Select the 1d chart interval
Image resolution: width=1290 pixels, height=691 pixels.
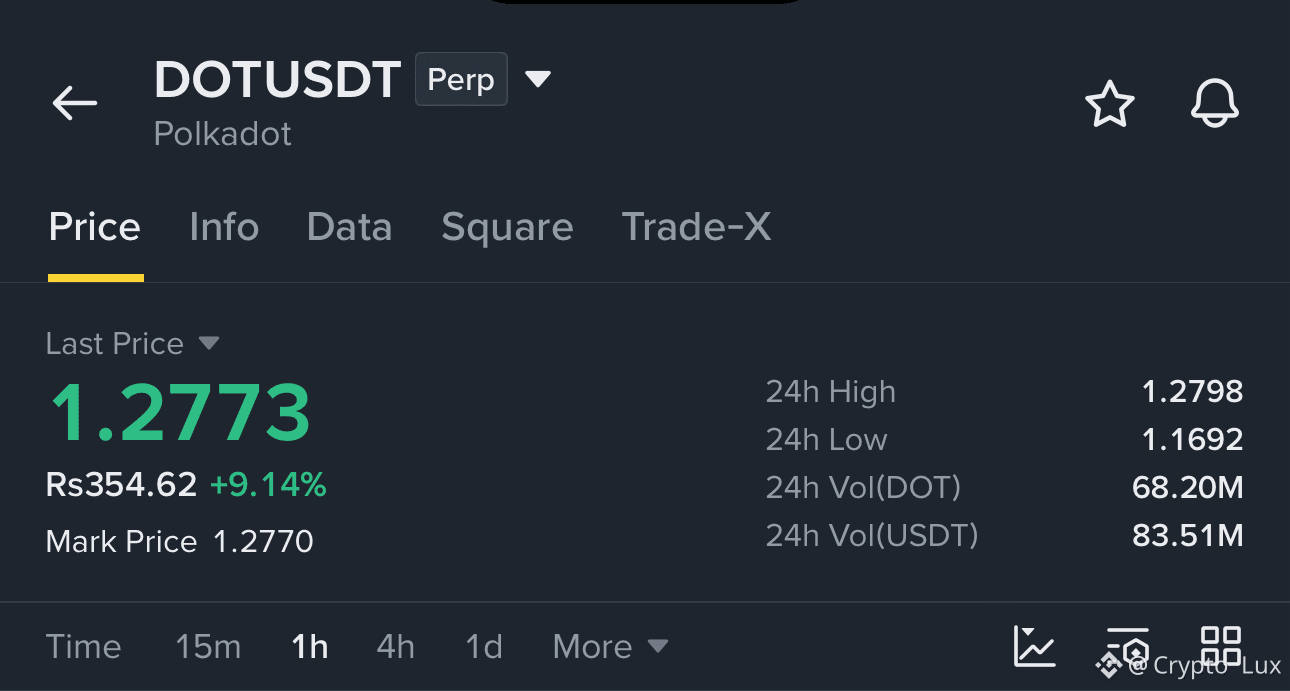click(484, 647)
